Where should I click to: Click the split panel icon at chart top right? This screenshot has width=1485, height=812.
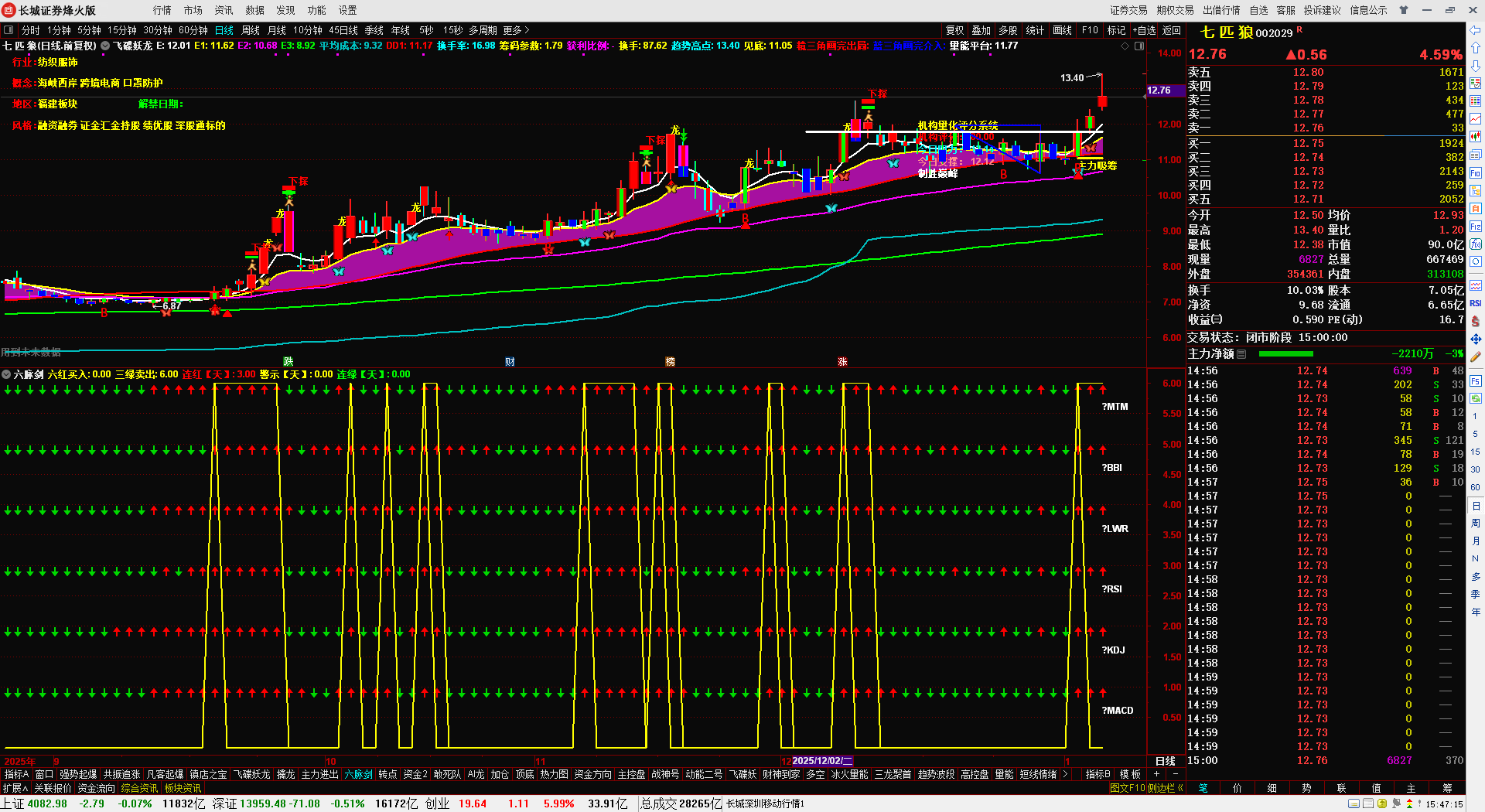[x=1139, y=46]
